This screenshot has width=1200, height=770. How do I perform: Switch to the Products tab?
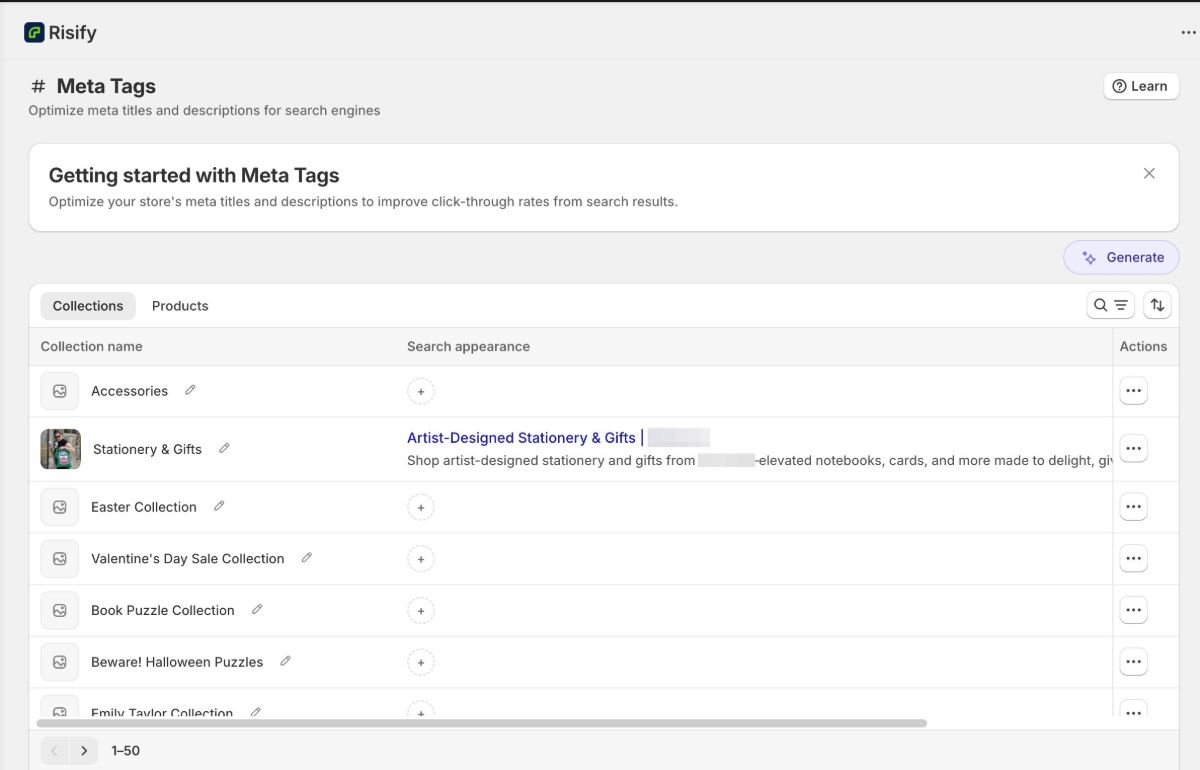point(180,306)
